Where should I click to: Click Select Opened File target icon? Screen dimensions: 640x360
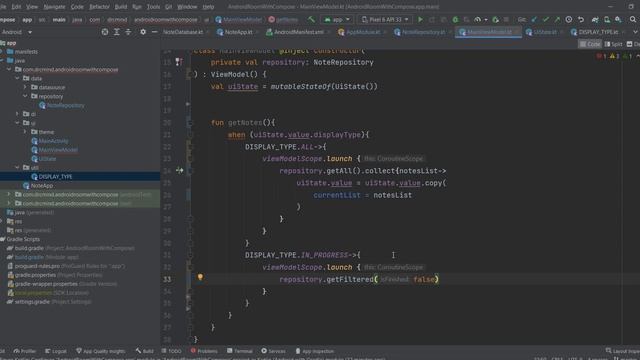coord(105,32)
